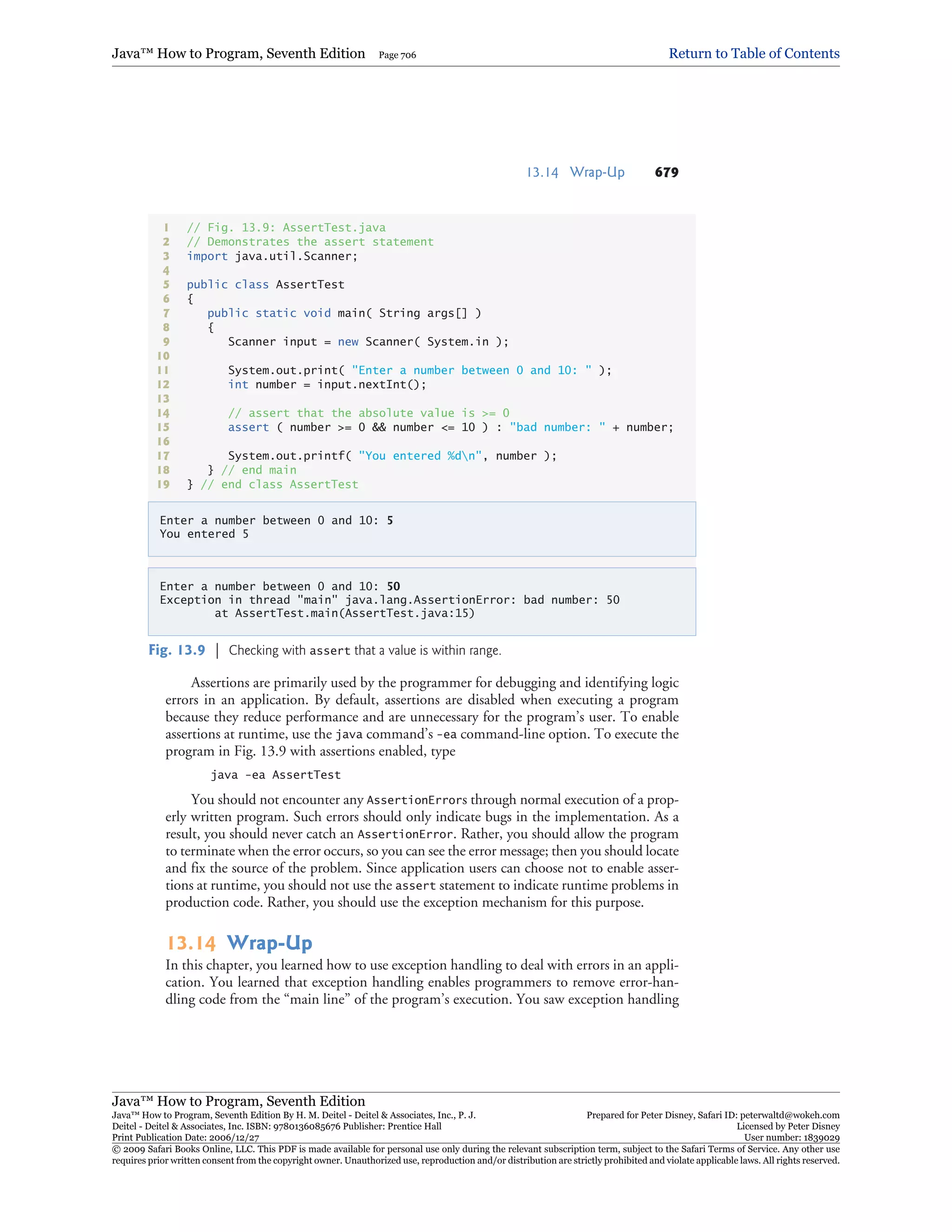Click the System.out.printf line of code

[x=392, y=456]
